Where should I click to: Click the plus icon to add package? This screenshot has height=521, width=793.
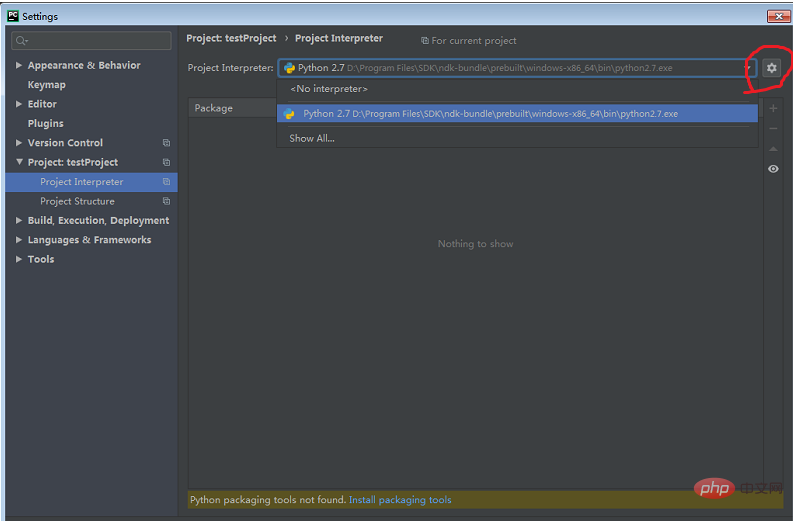pyautogui.click(x=773, y=108)
